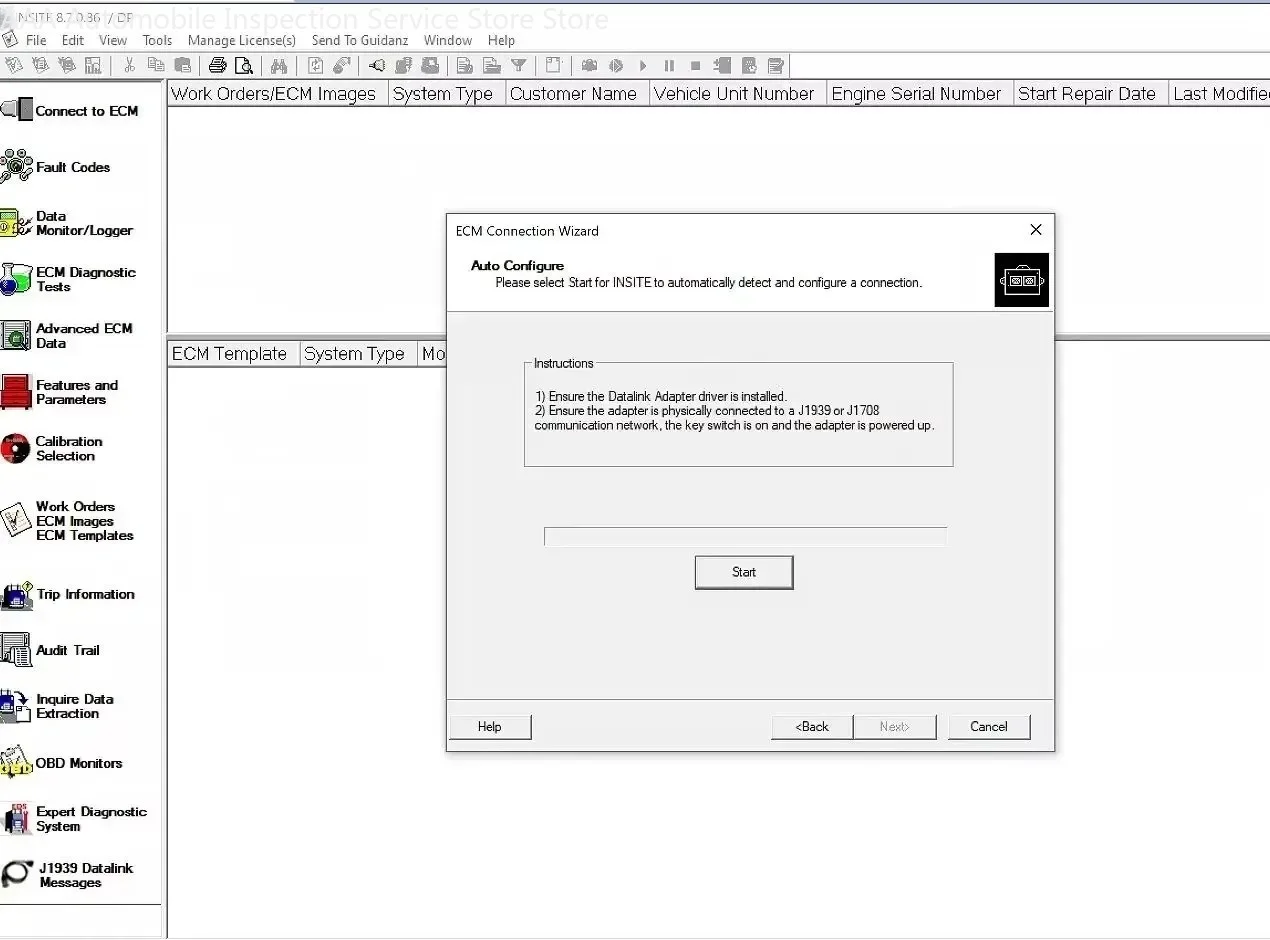
Task: Sort by Start Repair Date column
Action: pos(1091,94)
